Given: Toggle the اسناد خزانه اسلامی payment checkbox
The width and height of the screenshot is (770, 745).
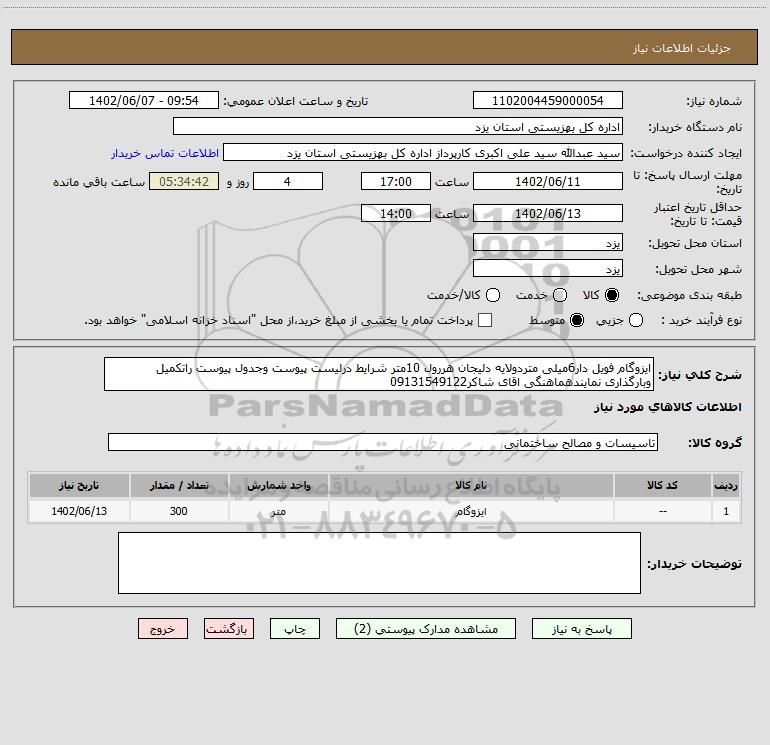Looking at the screenshot, I should pyautogui.click(x=485, y=320).
